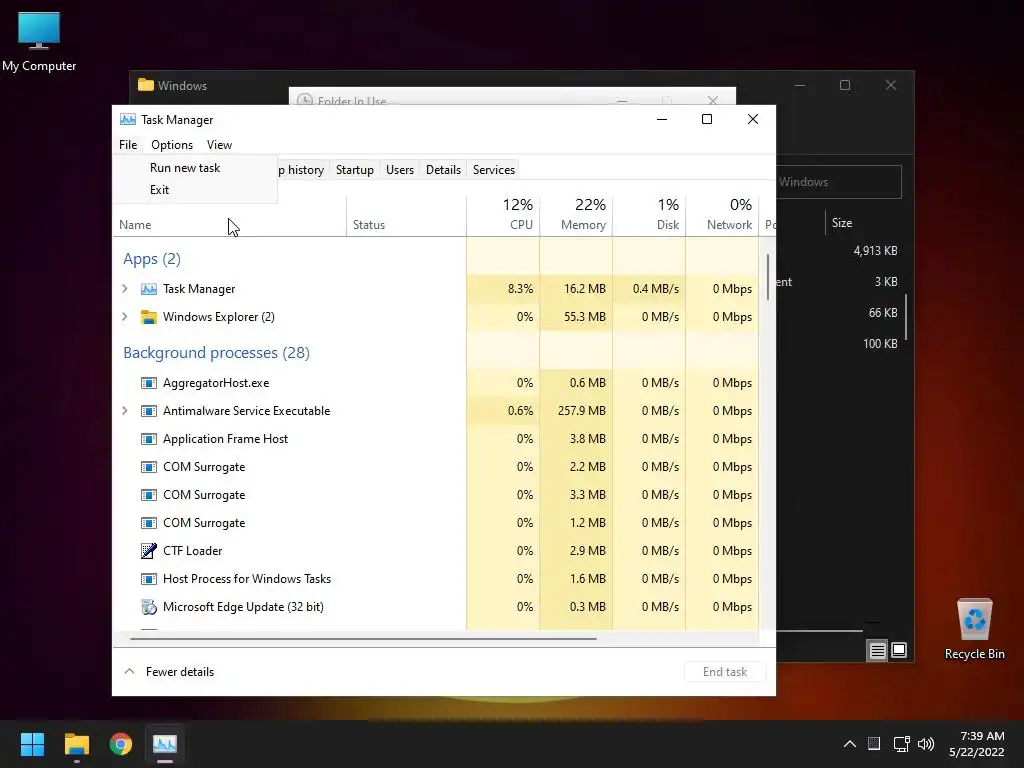Show hidden tray icons chevron
Viewport: 1024px width, 768px height.
click(850, 744)
